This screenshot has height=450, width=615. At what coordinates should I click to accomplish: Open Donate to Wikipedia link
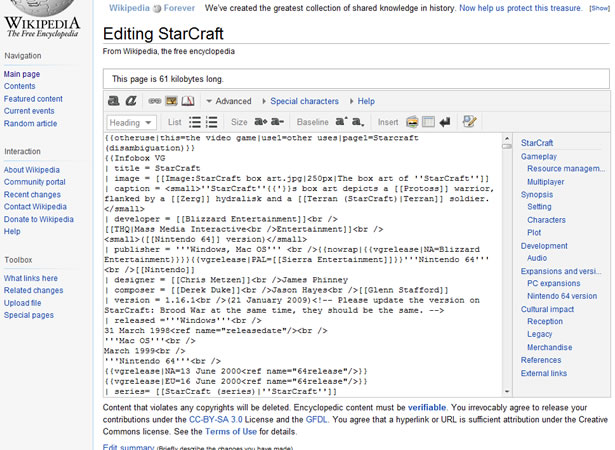click(39, 219)
